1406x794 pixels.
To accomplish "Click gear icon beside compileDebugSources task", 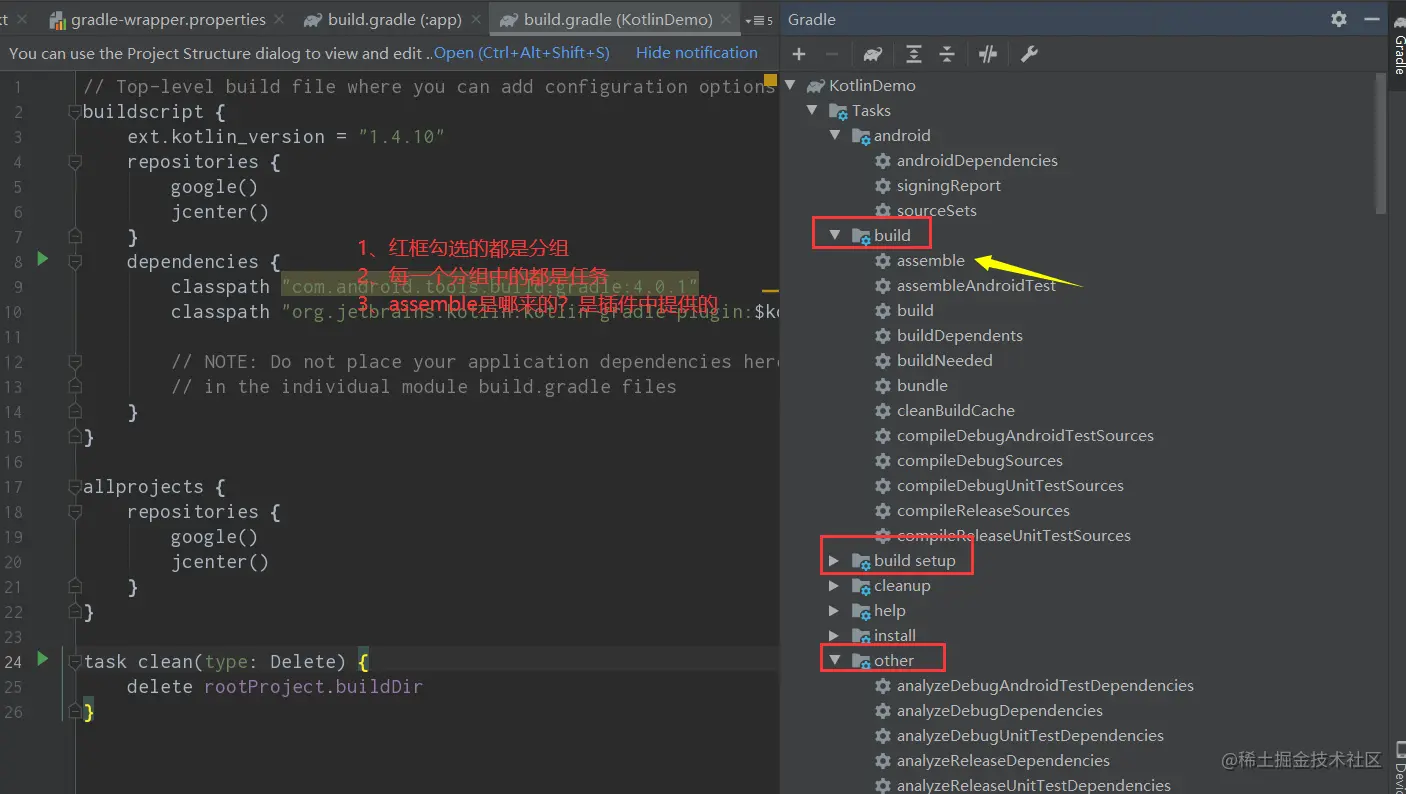I will 883,460.
